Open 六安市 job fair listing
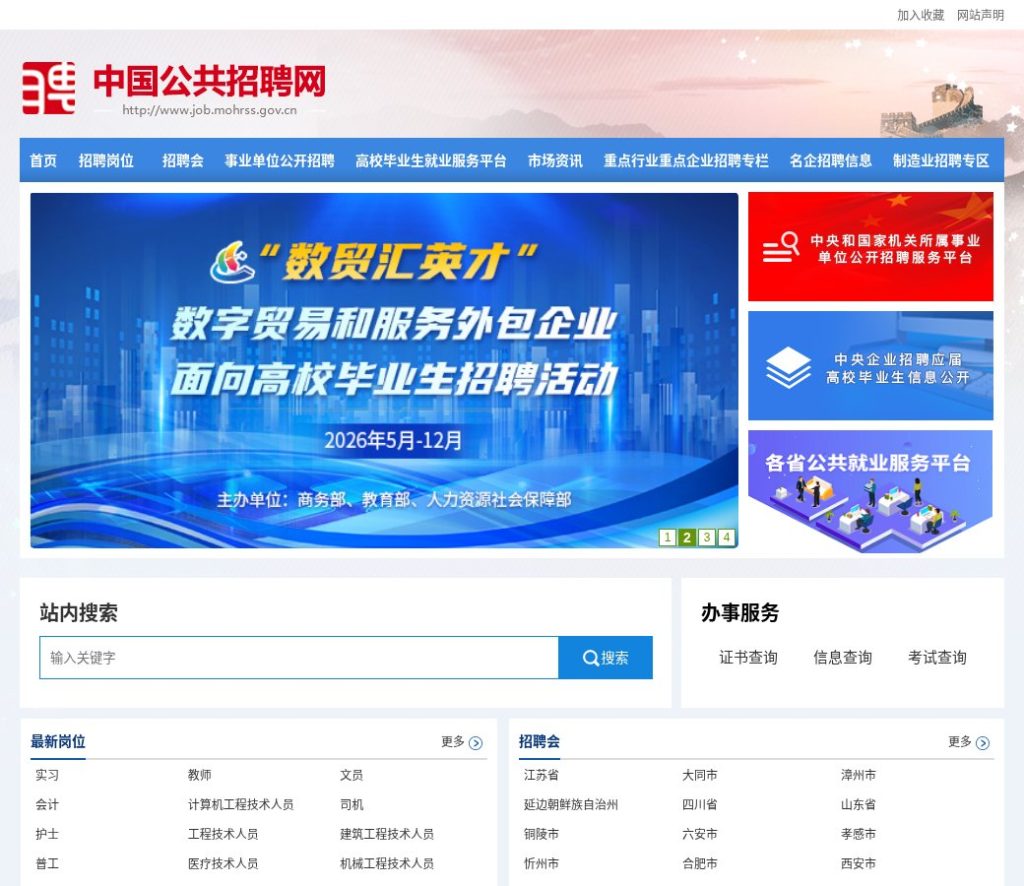Screen dimensions: 1024x886 (699, 834)
